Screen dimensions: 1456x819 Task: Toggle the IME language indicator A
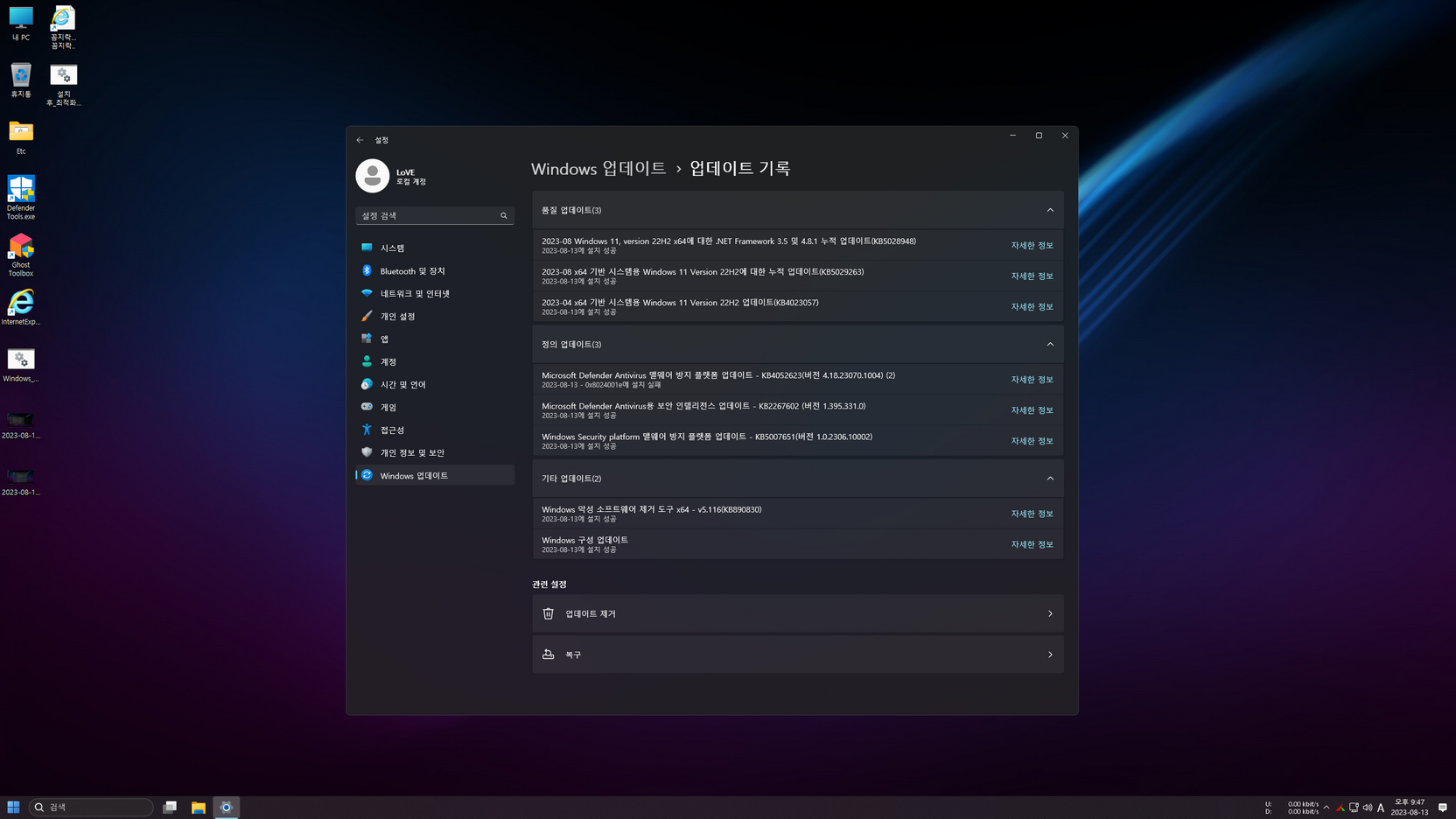coord(1381,808)
